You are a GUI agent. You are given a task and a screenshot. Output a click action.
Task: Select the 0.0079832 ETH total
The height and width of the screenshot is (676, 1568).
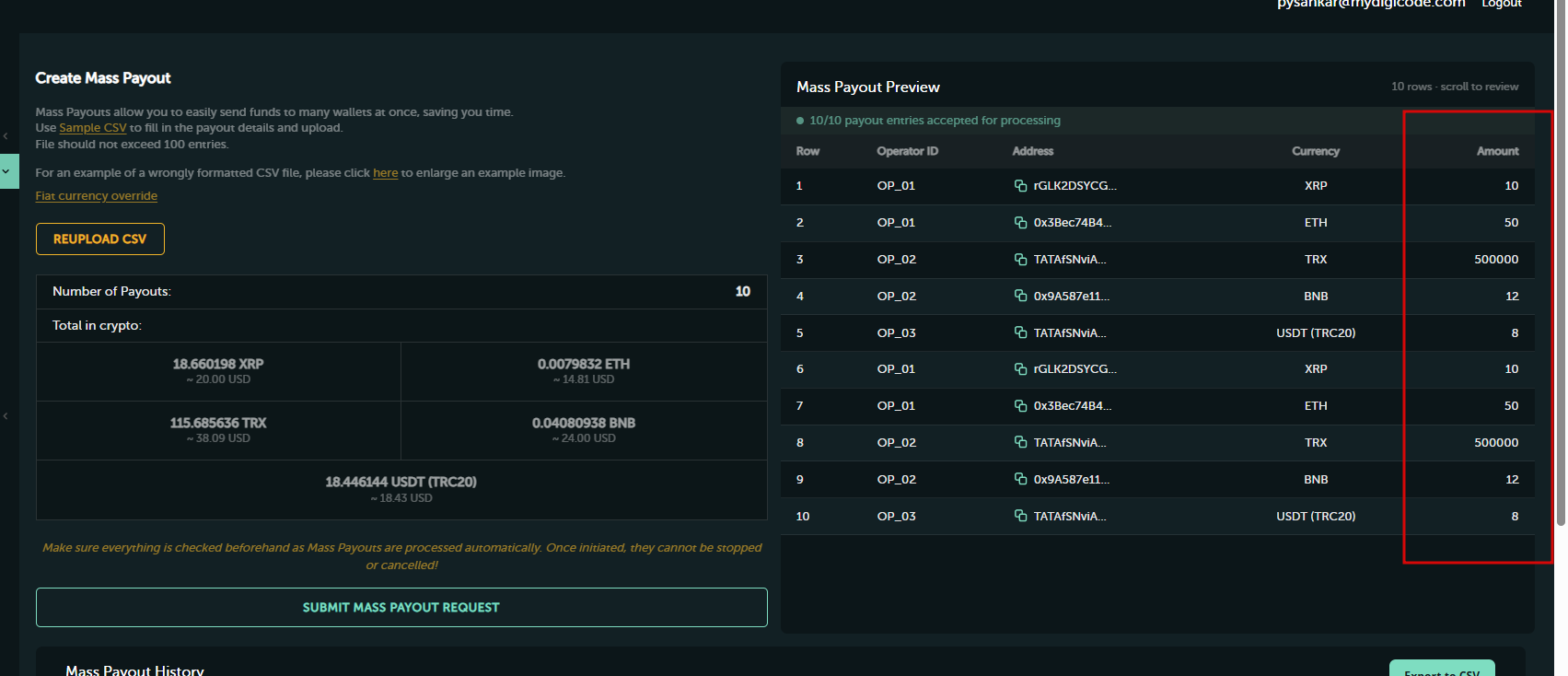point(584,364)
